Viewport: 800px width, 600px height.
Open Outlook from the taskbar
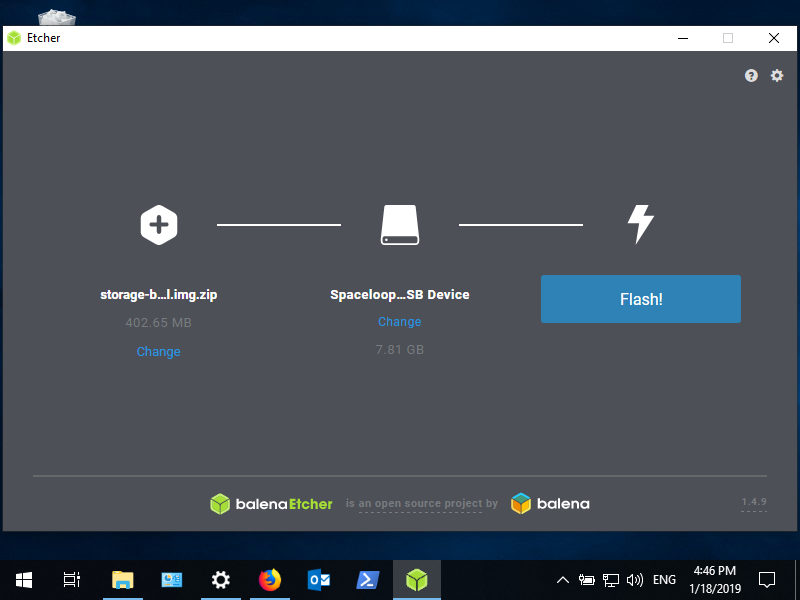point(319,580)
